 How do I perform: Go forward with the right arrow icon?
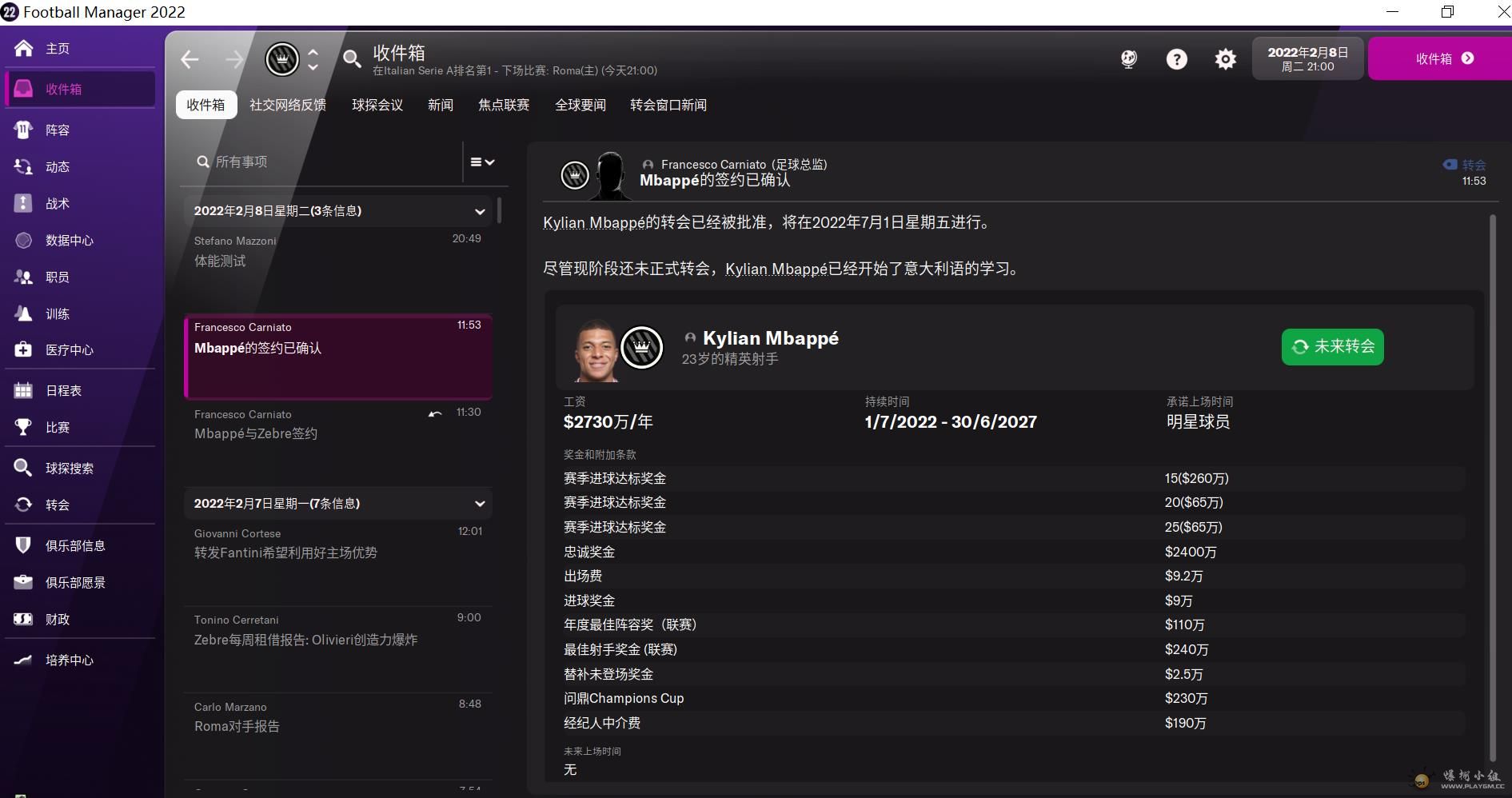234,59
